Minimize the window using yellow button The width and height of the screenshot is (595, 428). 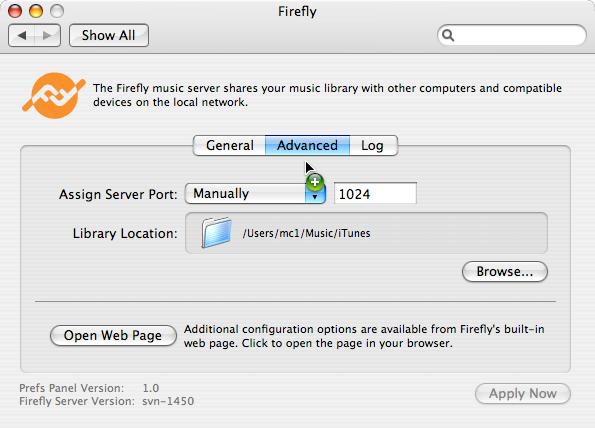click(x=36, y=11)
